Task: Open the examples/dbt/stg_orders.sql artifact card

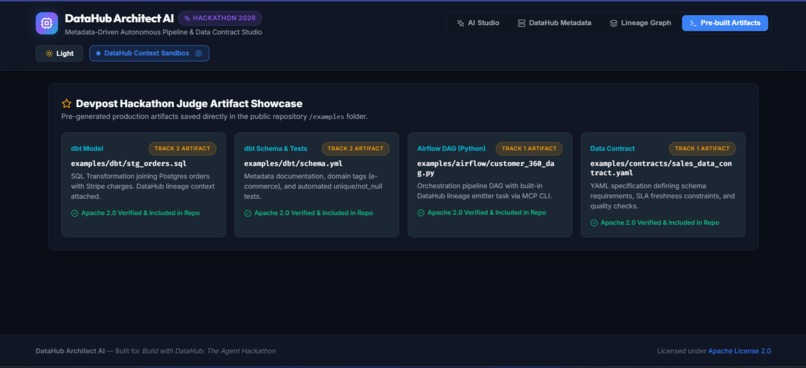Action: 143,185
